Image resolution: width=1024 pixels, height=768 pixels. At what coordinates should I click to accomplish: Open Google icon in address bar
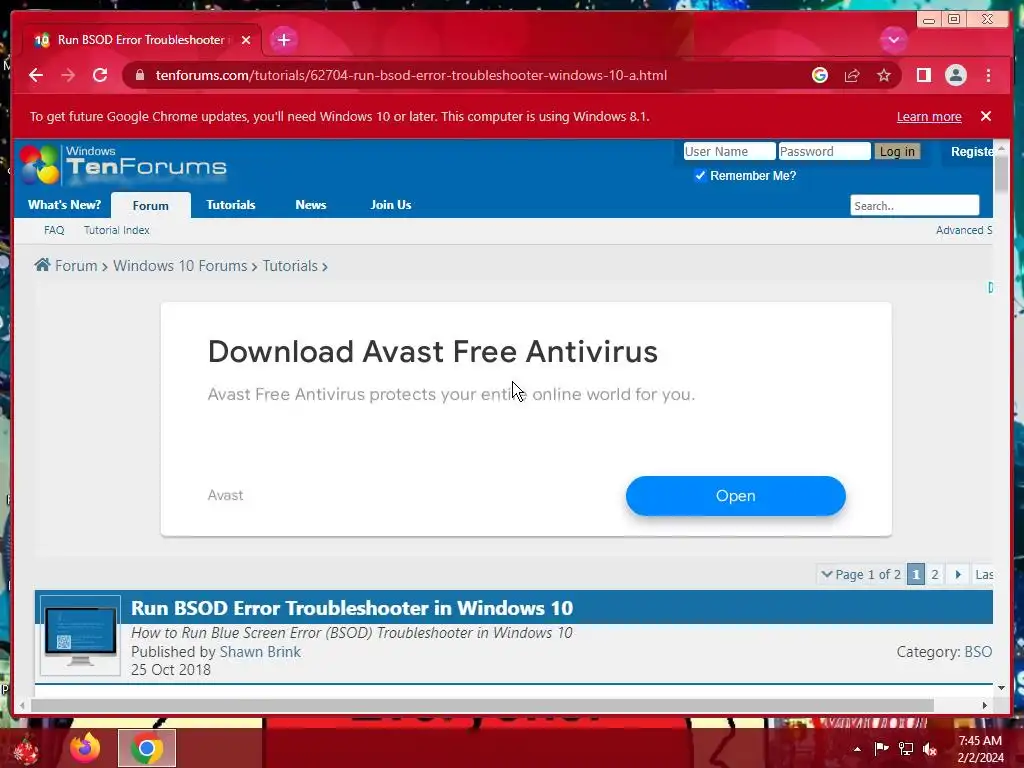(820, 75)
